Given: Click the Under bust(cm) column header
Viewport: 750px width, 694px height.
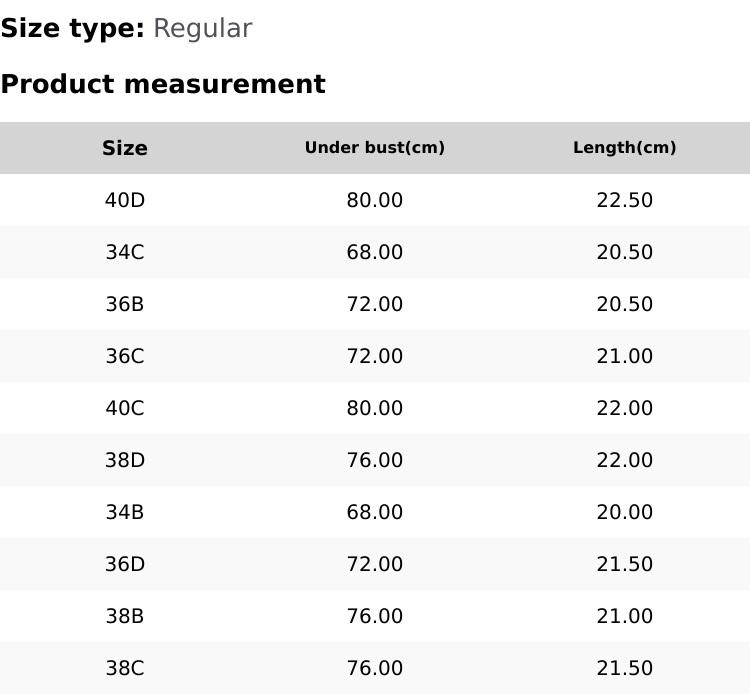Looking at the screenshot, I should (x=375, y=148).
